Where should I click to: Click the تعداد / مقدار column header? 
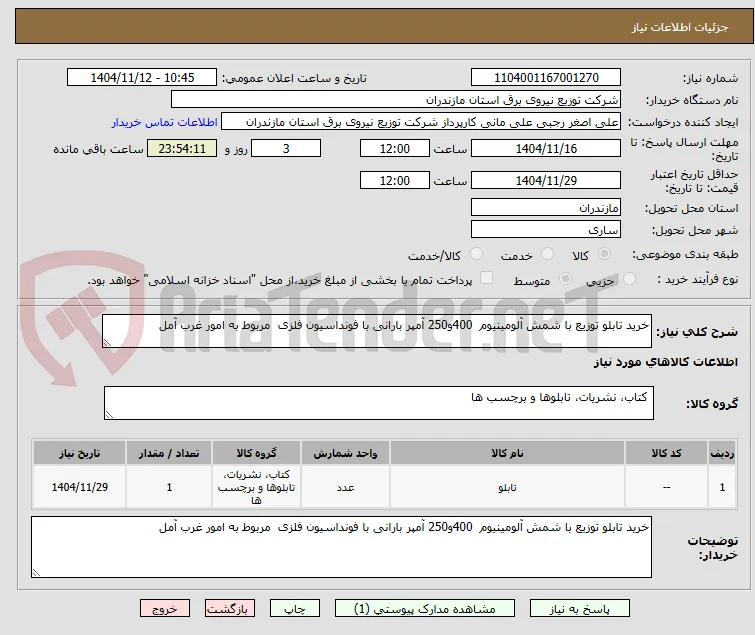click(169, 453)
